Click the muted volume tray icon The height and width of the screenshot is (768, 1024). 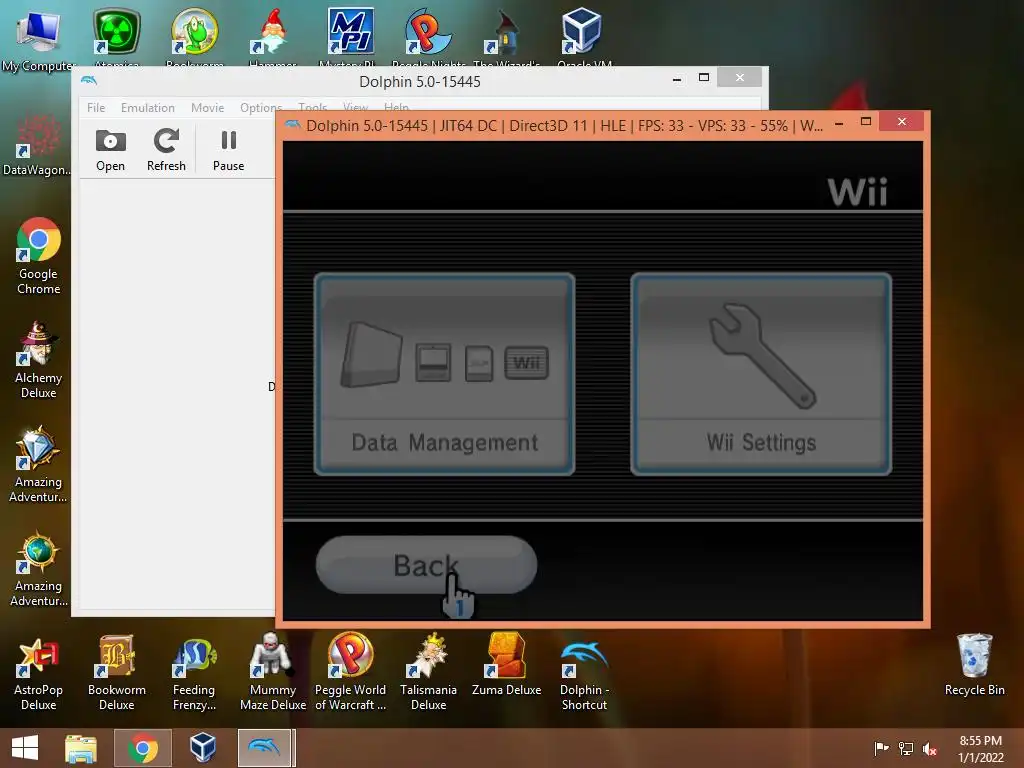[x=930, y=748]
